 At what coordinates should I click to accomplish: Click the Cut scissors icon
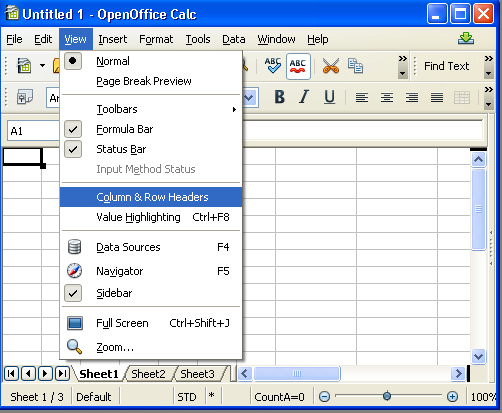[331, 66]
